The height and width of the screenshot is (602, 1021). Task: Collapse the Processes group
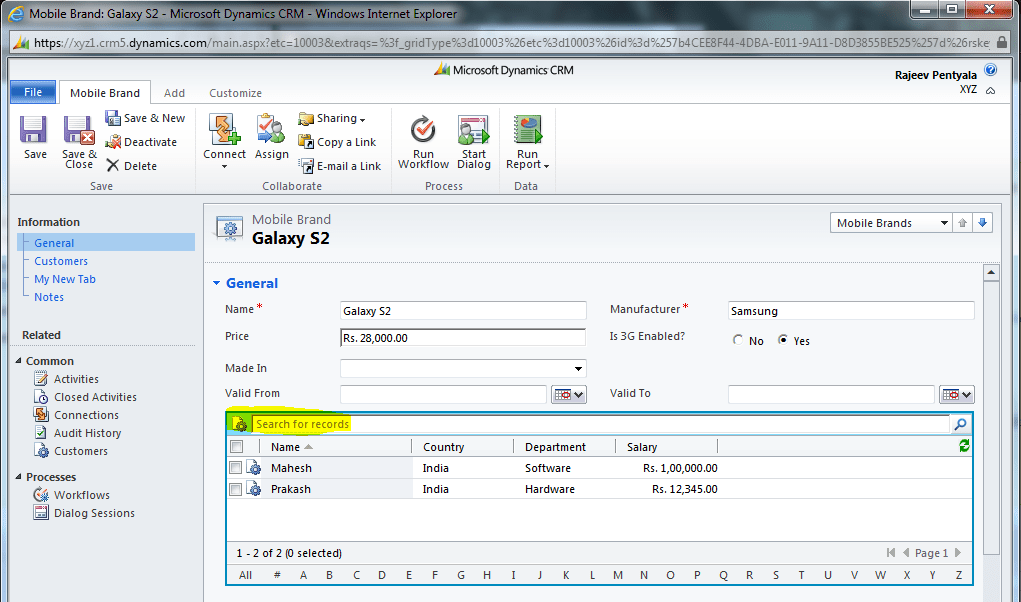pos(19,476)
